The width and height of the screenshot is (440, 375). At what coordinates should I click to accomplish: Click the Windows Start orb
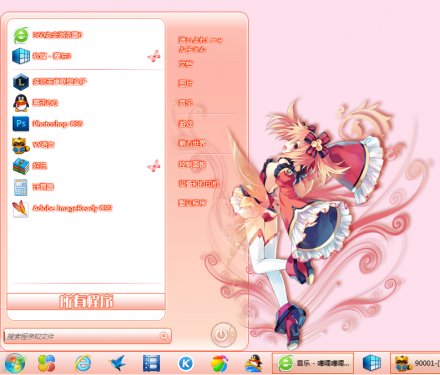(x=15, y=363)
